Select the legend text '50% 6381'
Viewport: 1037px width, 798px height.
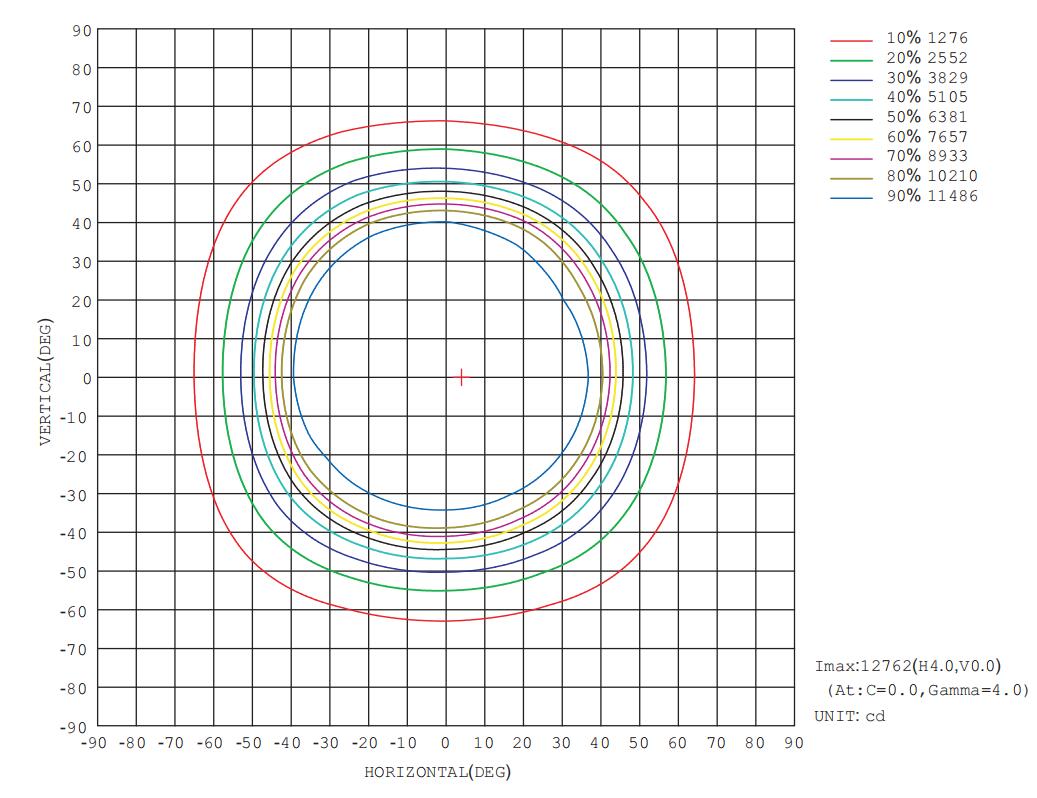(927, 117)
